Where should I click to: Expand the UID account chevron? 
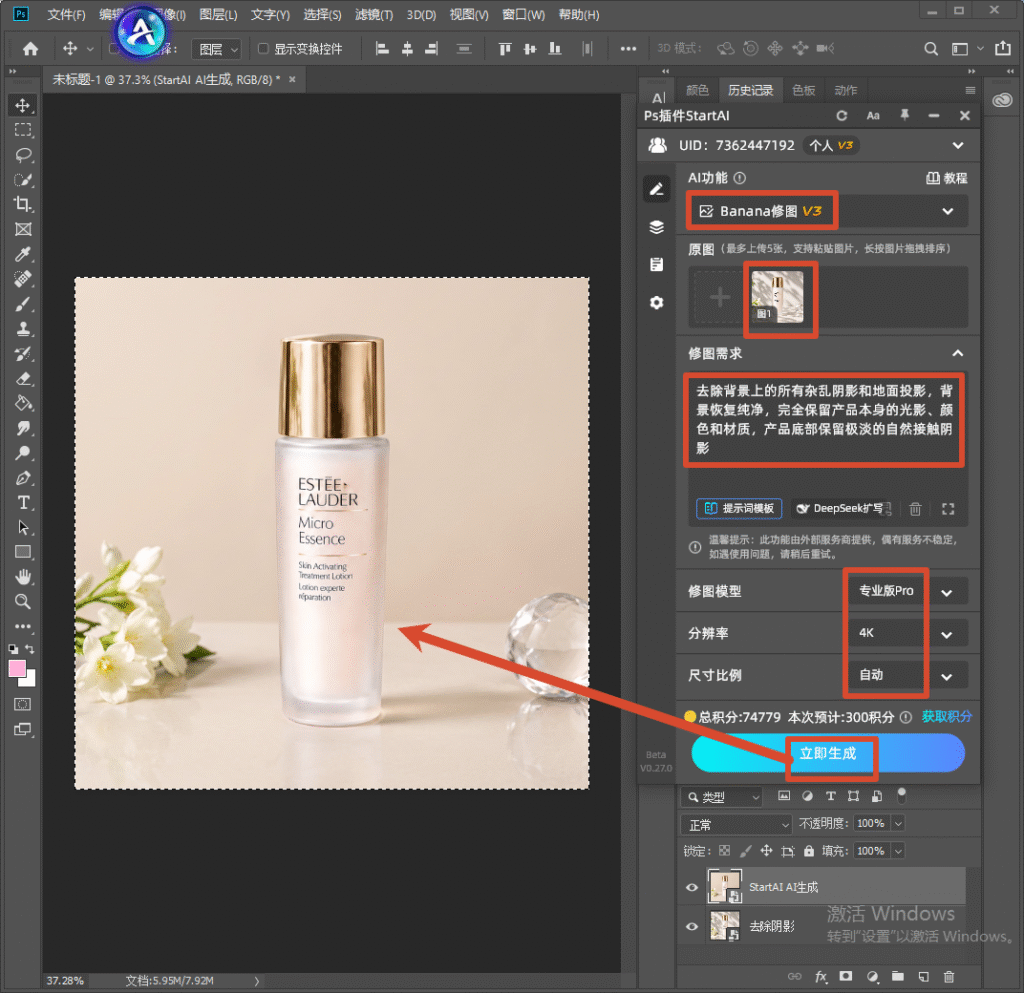(958, 146)
